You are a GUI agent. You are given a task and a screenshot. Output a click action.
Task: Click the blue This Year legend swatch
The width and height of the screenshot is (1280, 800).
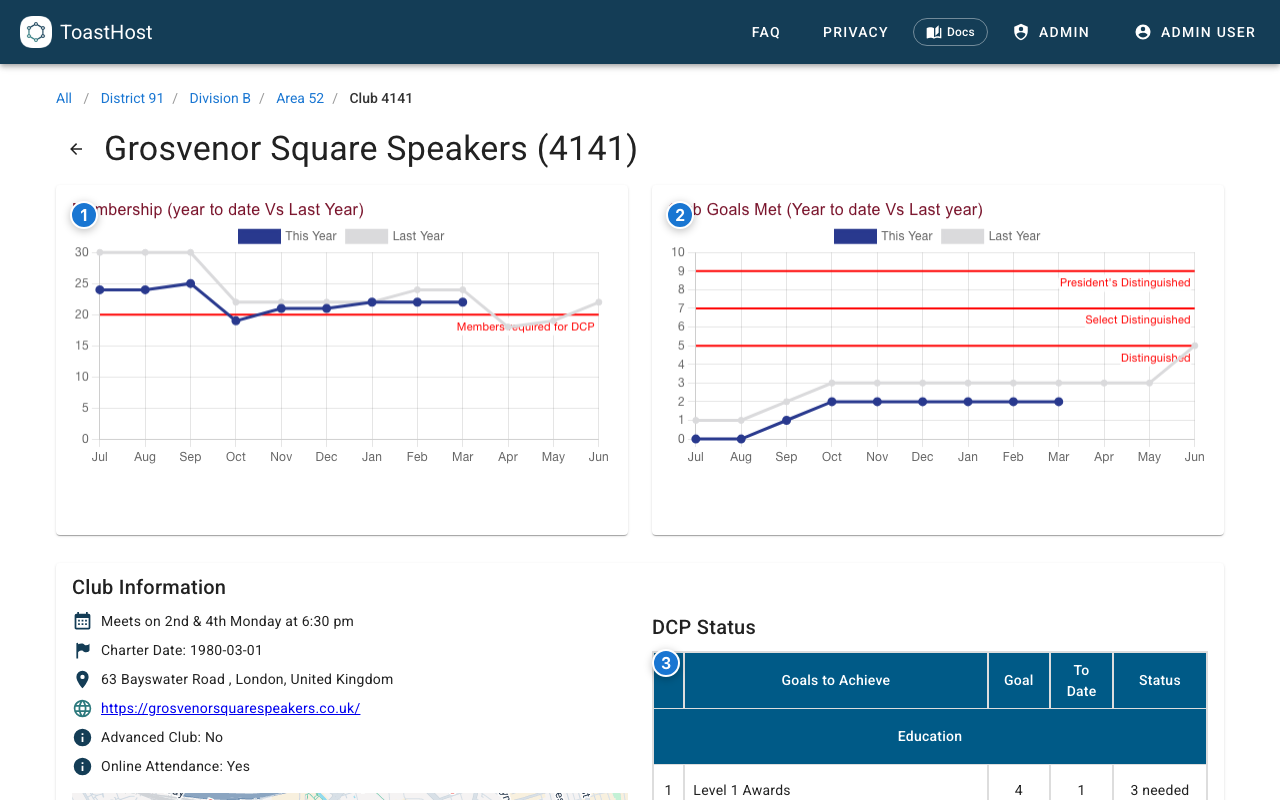coord(258,236)
